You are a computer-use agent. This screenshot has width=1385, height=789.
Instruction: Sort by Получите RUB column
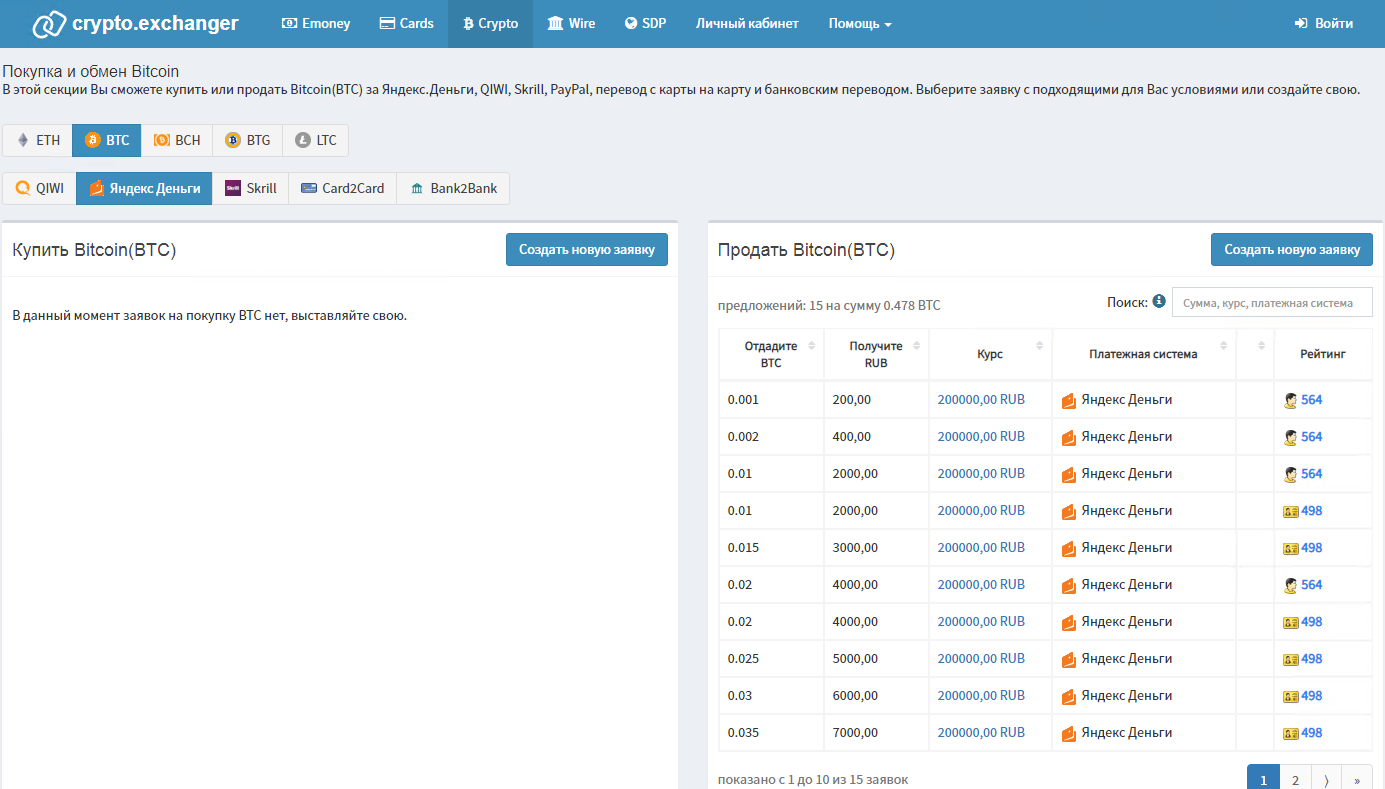coord(876,354)
